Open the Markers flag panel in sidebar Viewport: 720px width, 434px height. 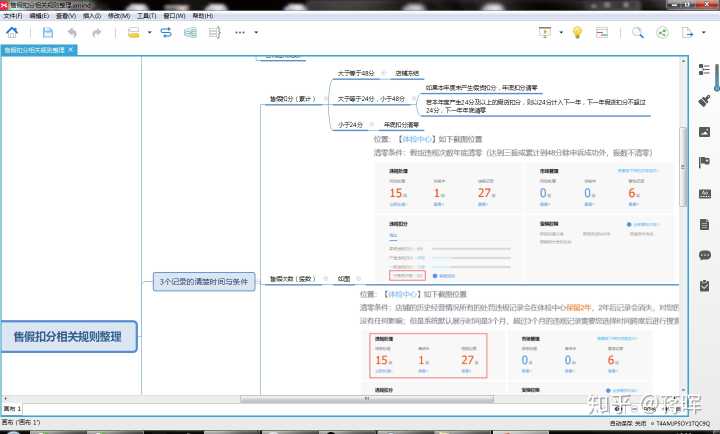tap(704, 162)
